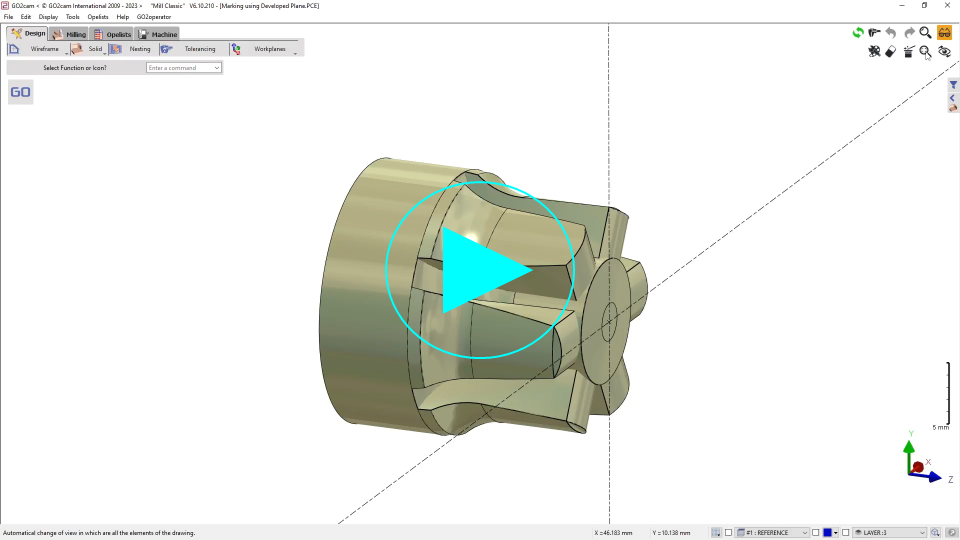Open the Opelists menu in menu bar

98,17
